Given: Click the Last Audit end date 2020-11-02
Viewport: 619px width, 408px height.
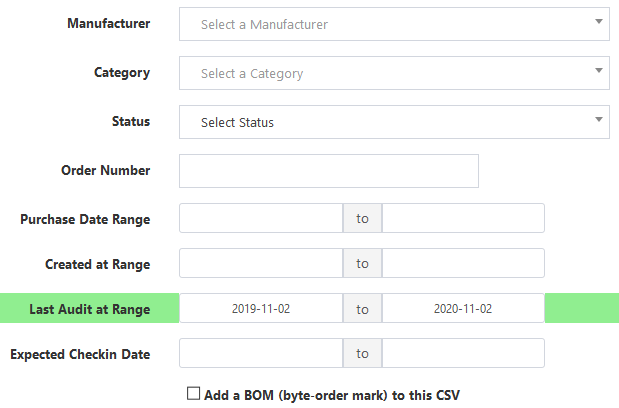Looking at the screenshot, I should [x=463, y=308].
